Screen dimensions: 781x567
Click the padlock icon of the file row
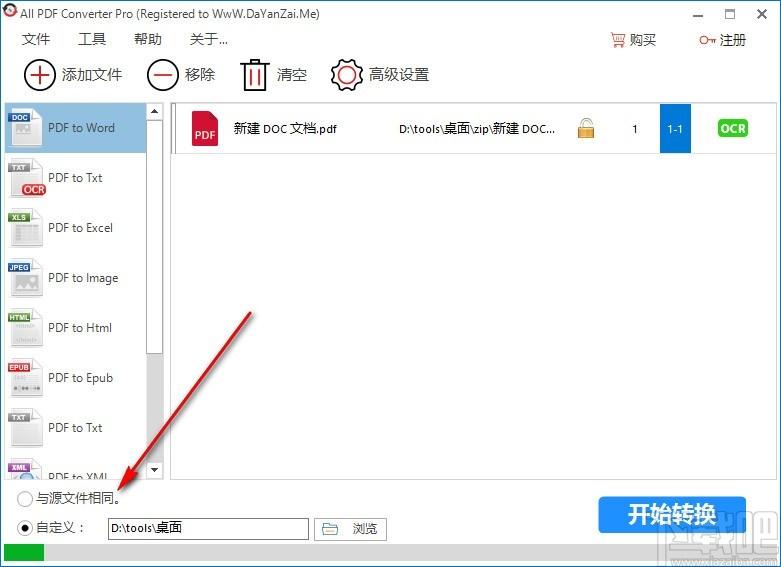pyautogui.click(x=586, y=128)
